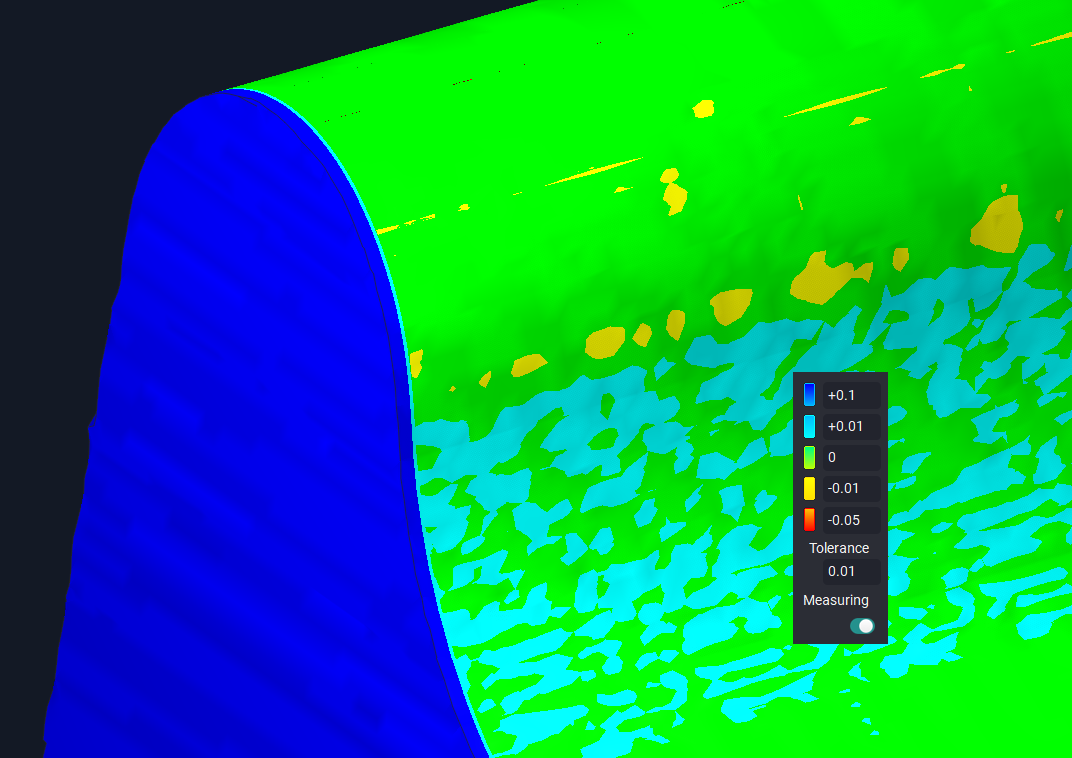Select the cyan +0.01 color swatch
The height and width of the screenshot is (758, 1072).
[809, 426]
